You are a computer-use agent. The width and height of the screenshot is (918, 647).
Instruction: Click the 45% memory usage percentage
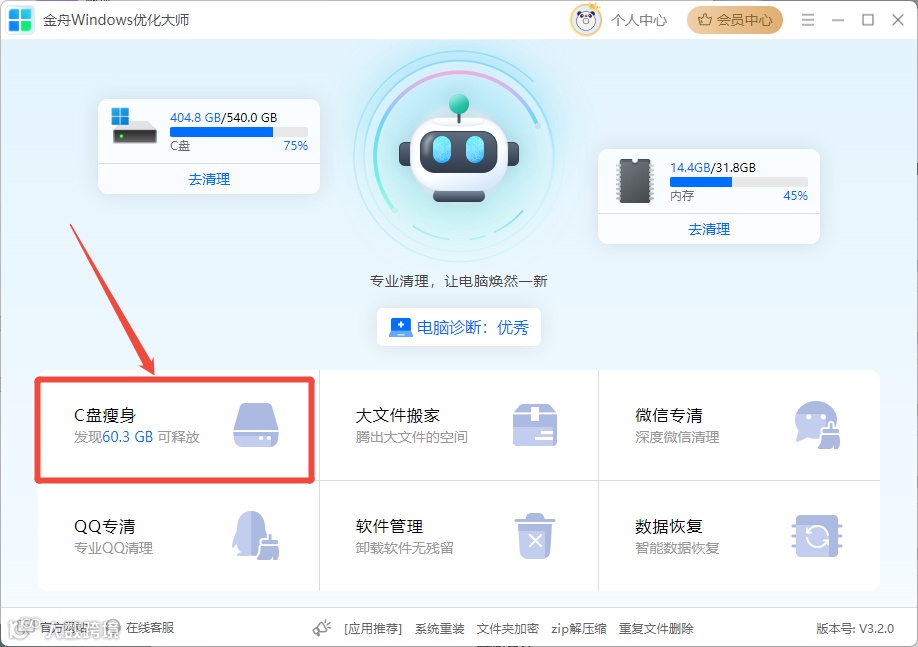tap(796, 196)
